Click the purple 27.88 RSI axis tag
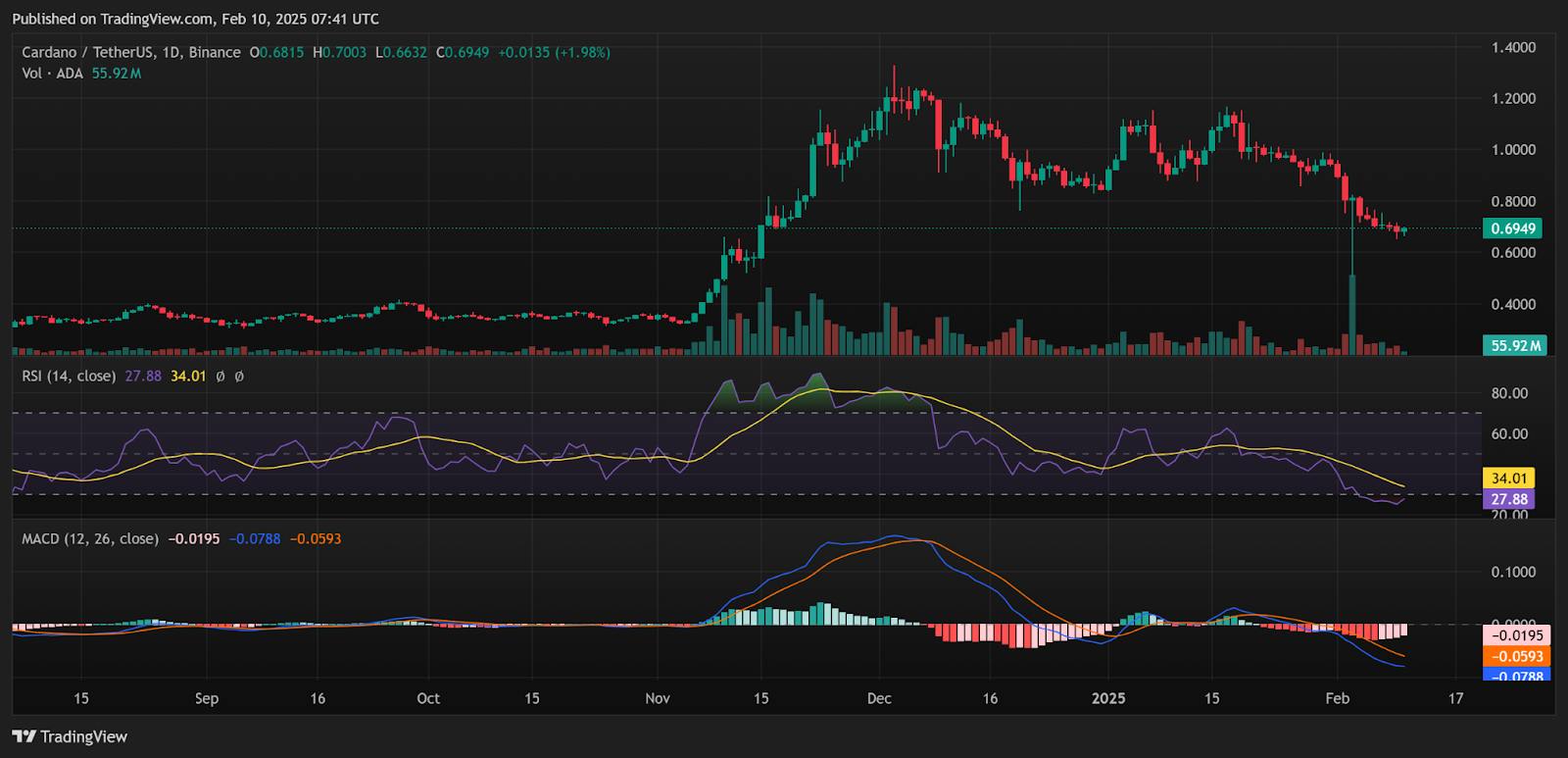The width and height of the screenshot is (1568, 758). pos(1508,499)
